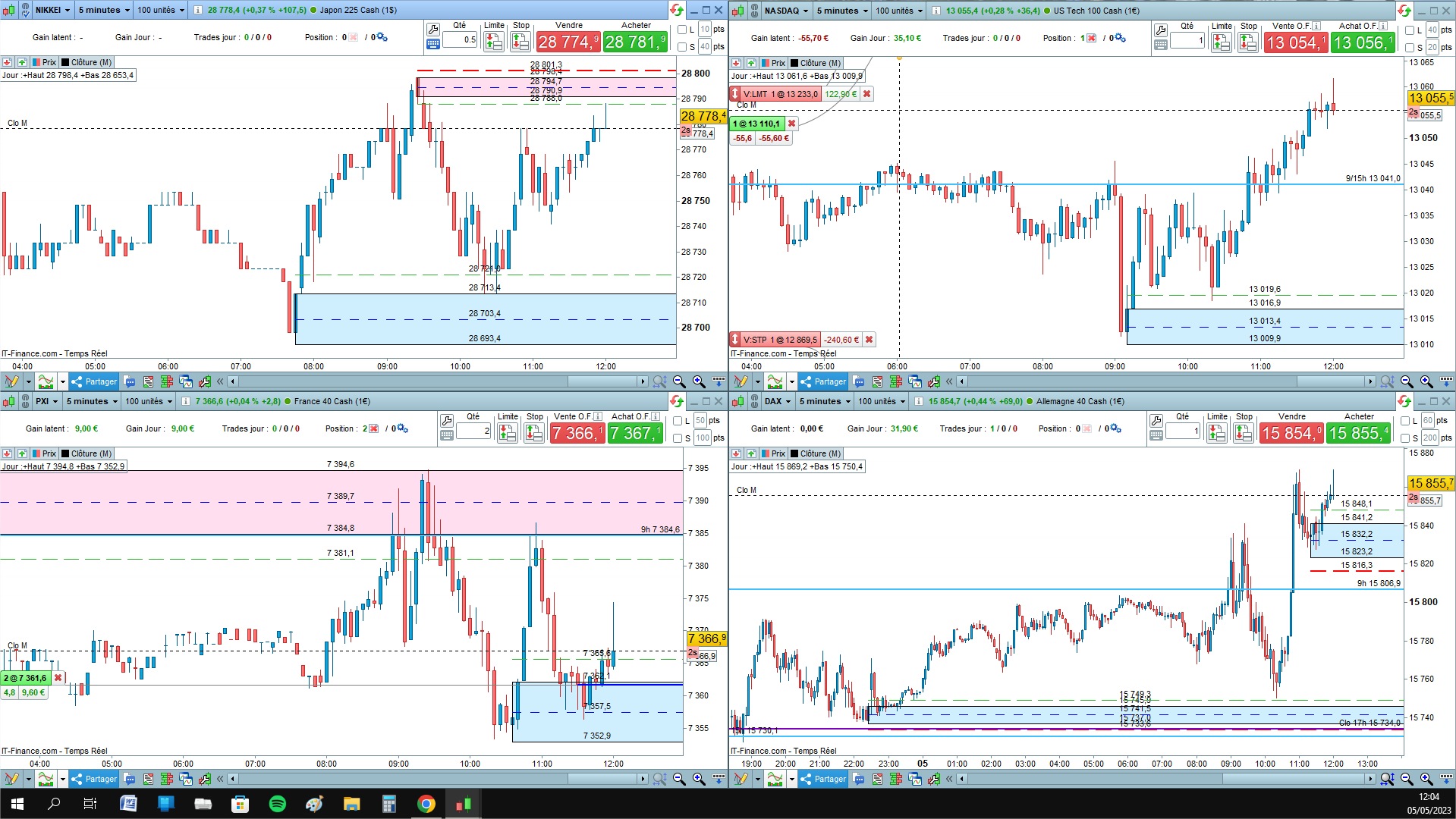Image resolution: width=1456 pixels, height=819 pixels.
Task: Open the 5 minutes timeframe dropdown in DAX window
Action: [x=825, y=401]
